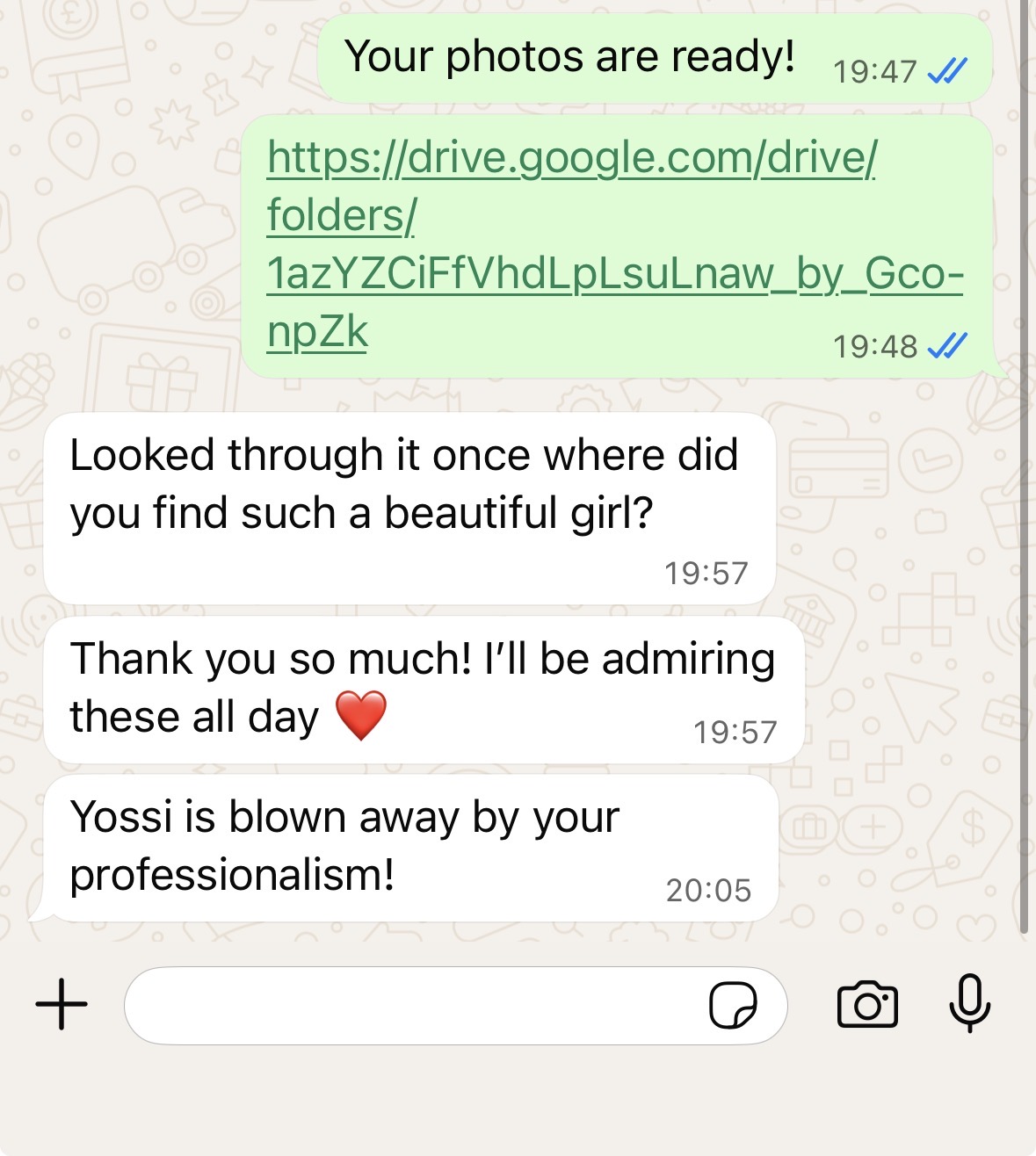Click the 19:47 timestamp
Viewport: 1036px width, 1156px height.
[x=874, y=71]
